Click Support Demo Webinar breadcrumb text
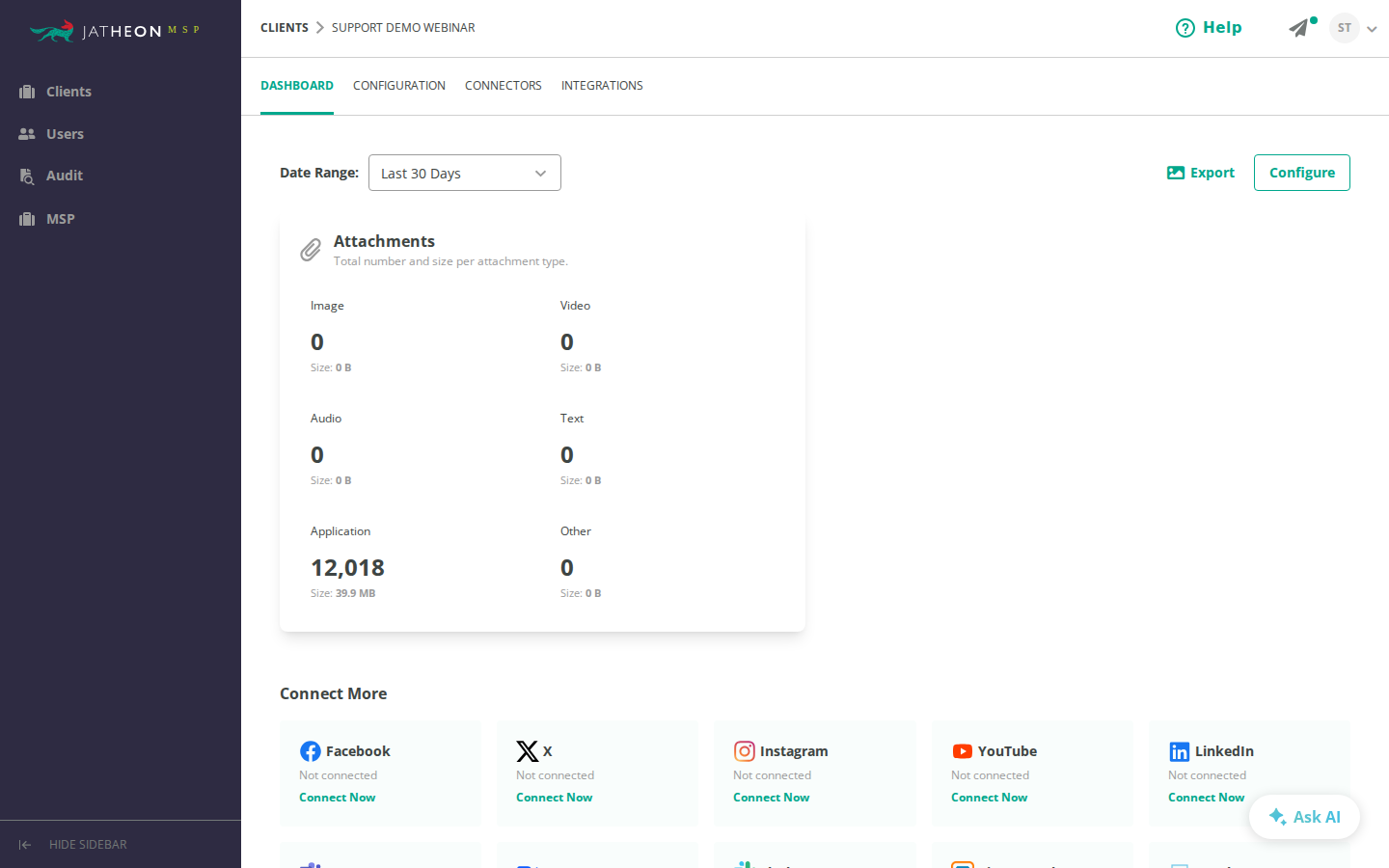Viewport: 1389px width, 868px height. pyautogui.click(x=403, y=28)
